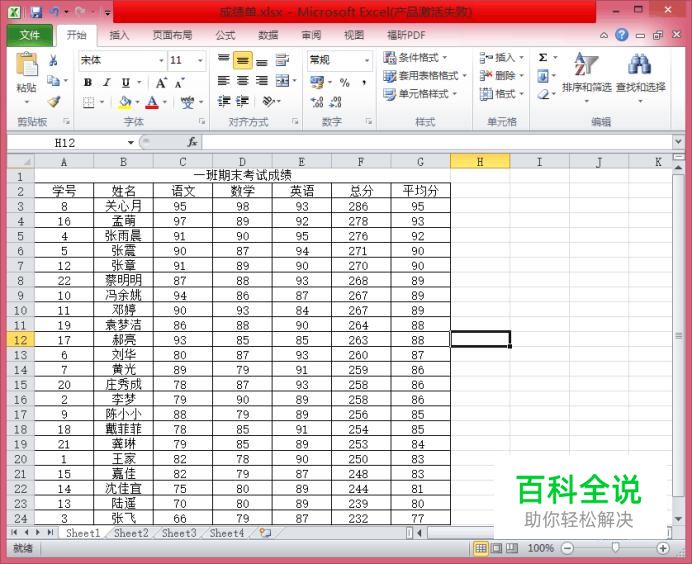The image size is (692, 564).
Task: Open the 单元格样式 cell styles menu
Action: [420, 94]
